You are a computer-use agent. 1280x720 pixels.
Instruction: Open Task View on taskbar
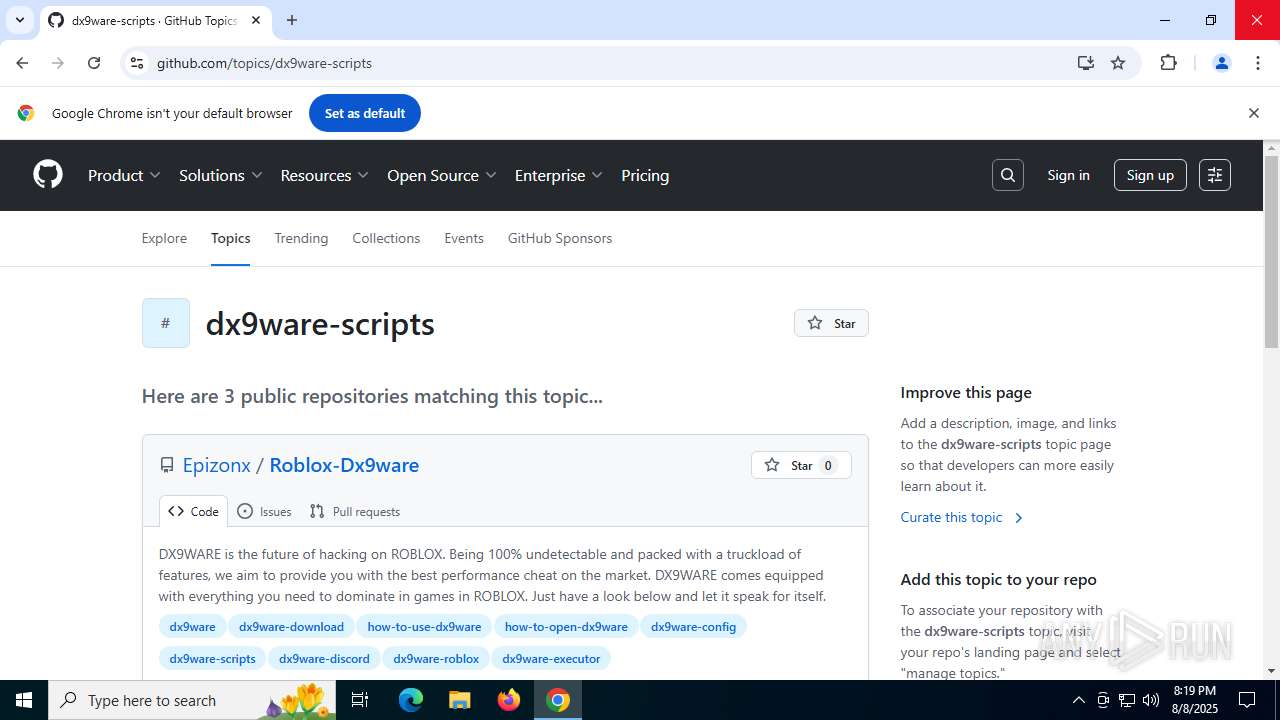coord(360,700)
